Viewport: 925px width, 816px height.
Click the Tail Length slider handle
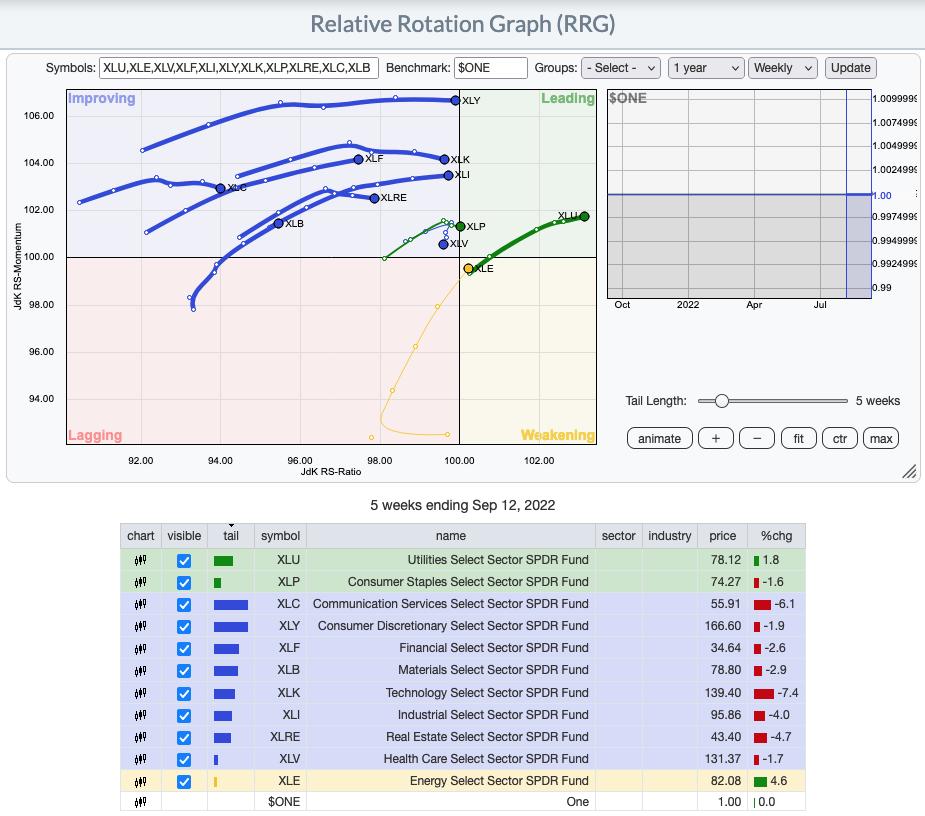(x=721, y=401)
